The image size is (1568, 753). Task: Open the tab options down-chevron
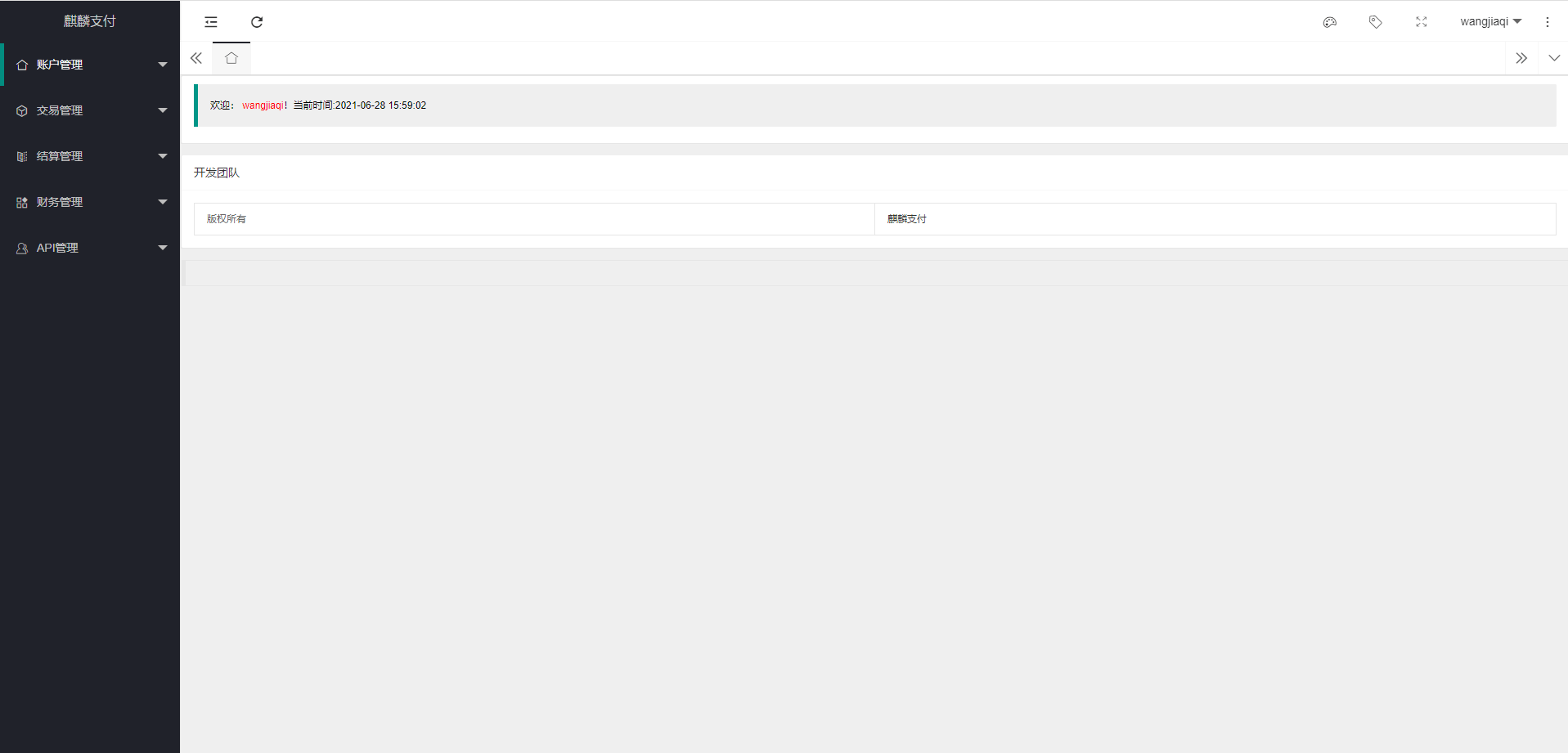1554,58
